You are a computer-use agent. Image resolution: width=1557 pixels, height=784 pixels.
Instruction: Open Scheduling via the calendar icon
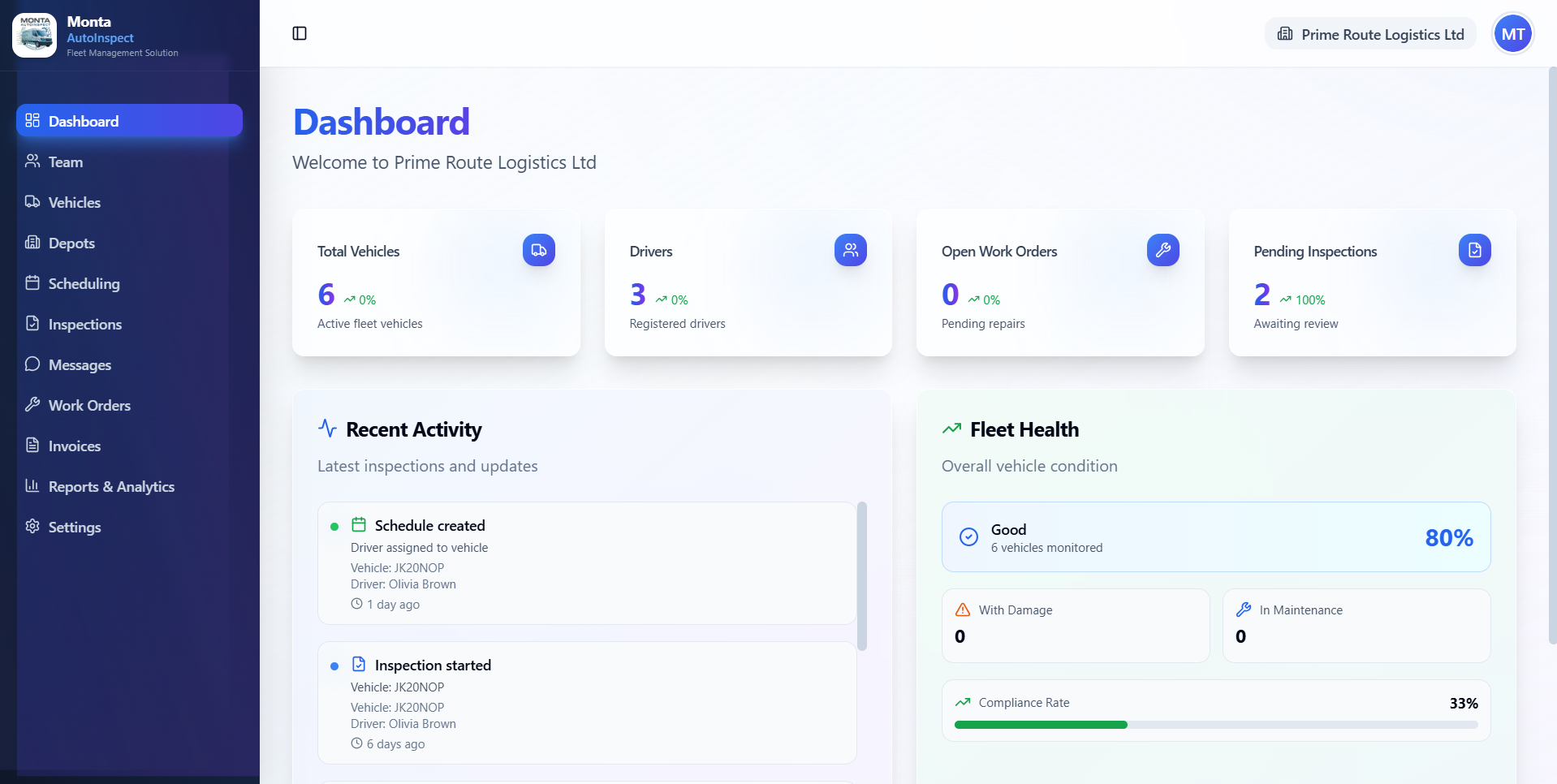pyautogui.click(x=32, y=283)
